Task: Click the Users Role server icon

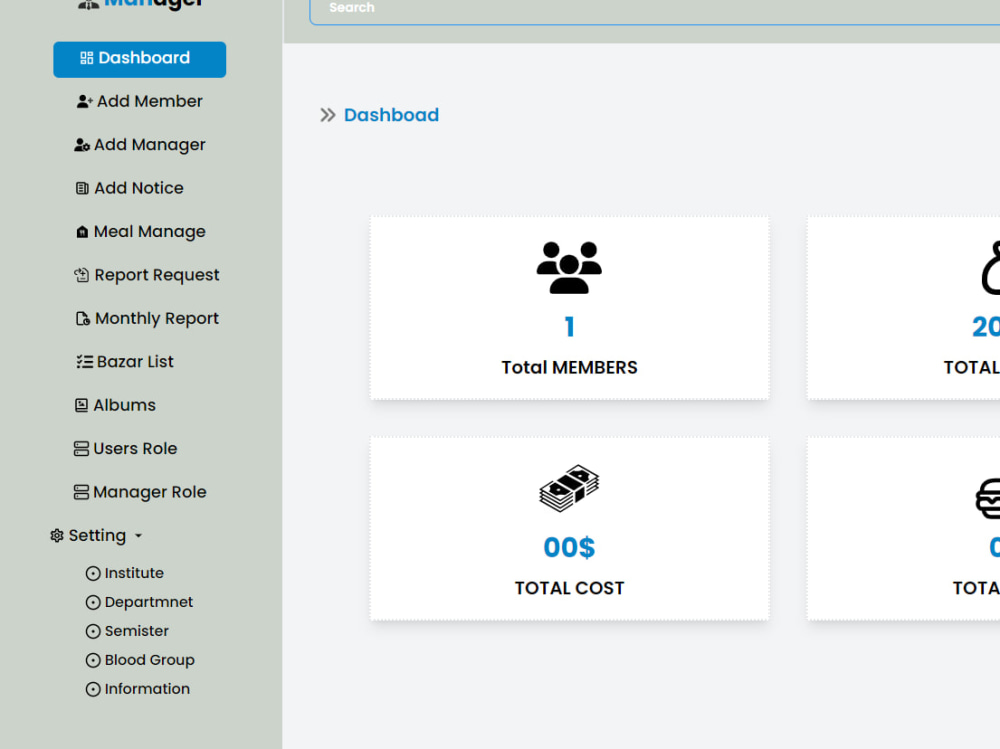Action: [81, 449]
